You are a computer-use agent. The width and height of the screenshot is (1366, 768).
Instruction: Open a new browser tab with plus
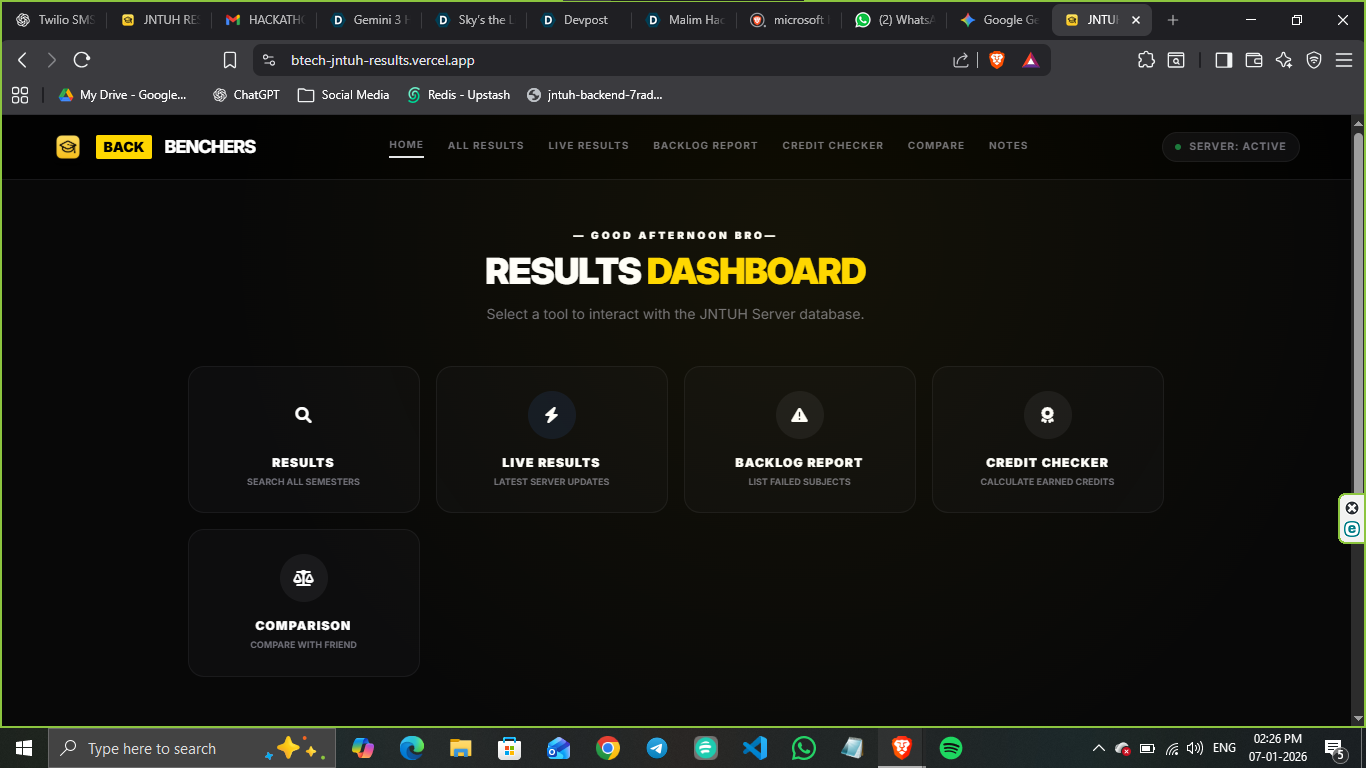tap(1173, 20)
